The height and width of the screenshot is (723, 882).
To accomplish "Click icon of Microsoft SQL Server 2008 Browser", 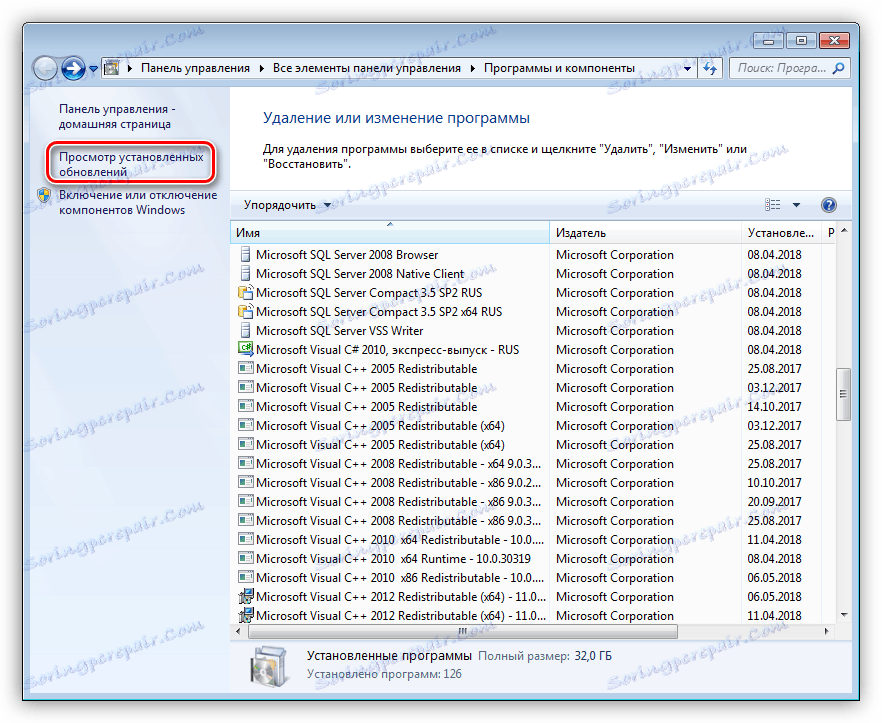I will pyautogui.click(x=245, y=254).
